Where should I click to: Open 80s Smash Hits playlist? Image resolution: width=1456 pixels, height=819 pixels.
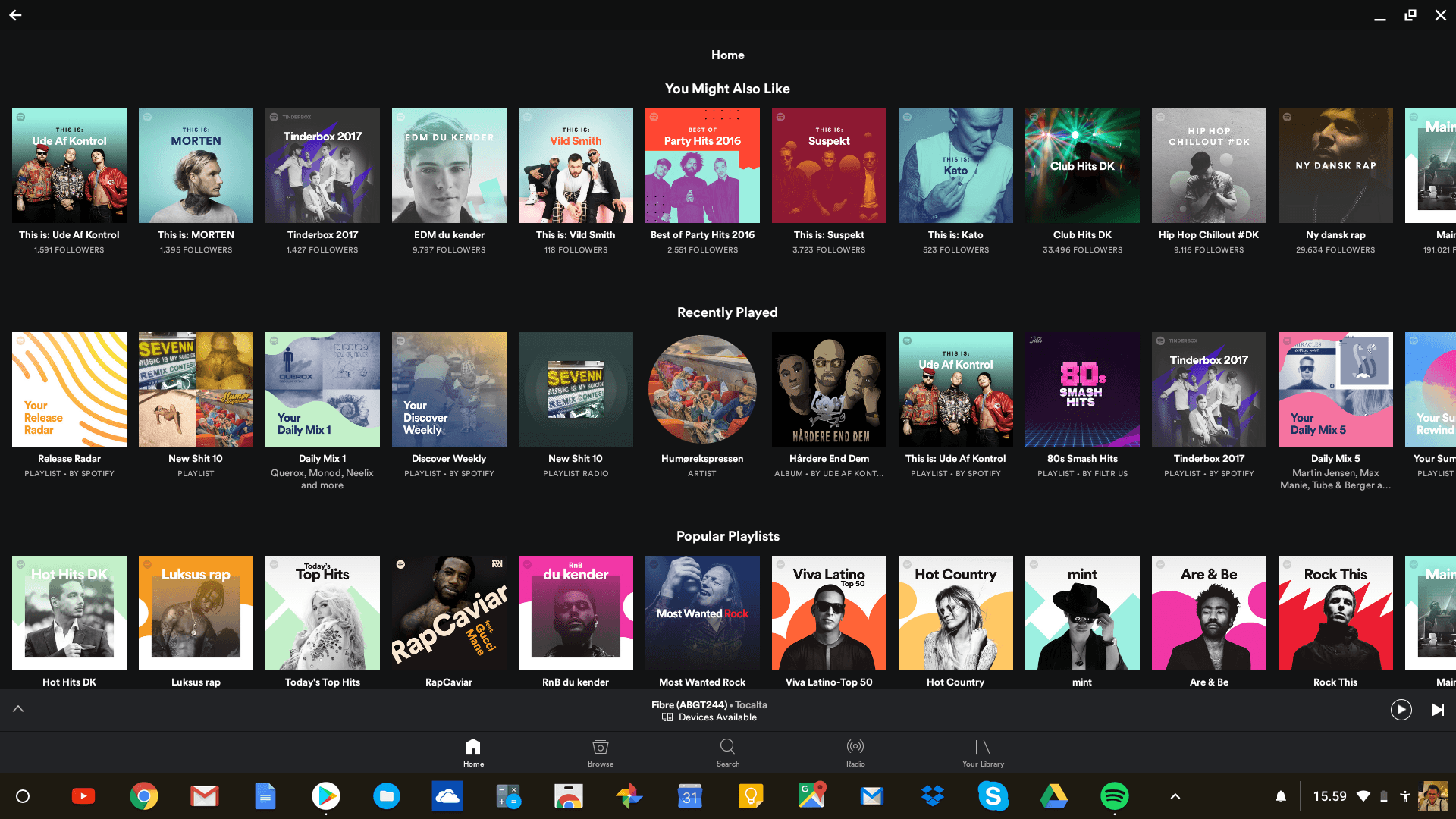(1082, 389)
